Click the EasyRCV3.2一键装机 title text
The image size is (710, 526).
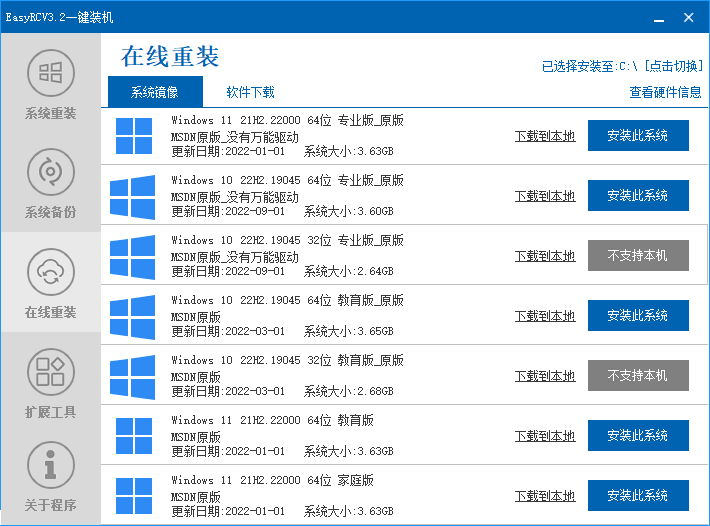tap(59, 18)
